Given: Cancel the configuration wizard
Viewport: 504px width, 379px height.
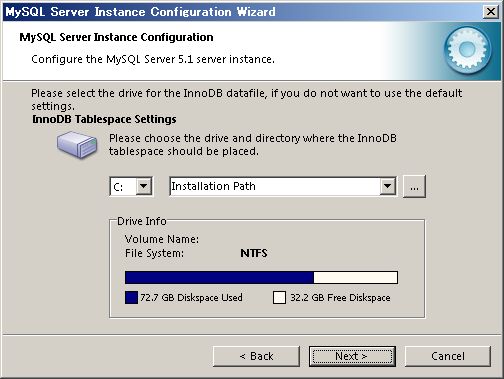Looking at the screenshot, I should [x=448, y=356].
